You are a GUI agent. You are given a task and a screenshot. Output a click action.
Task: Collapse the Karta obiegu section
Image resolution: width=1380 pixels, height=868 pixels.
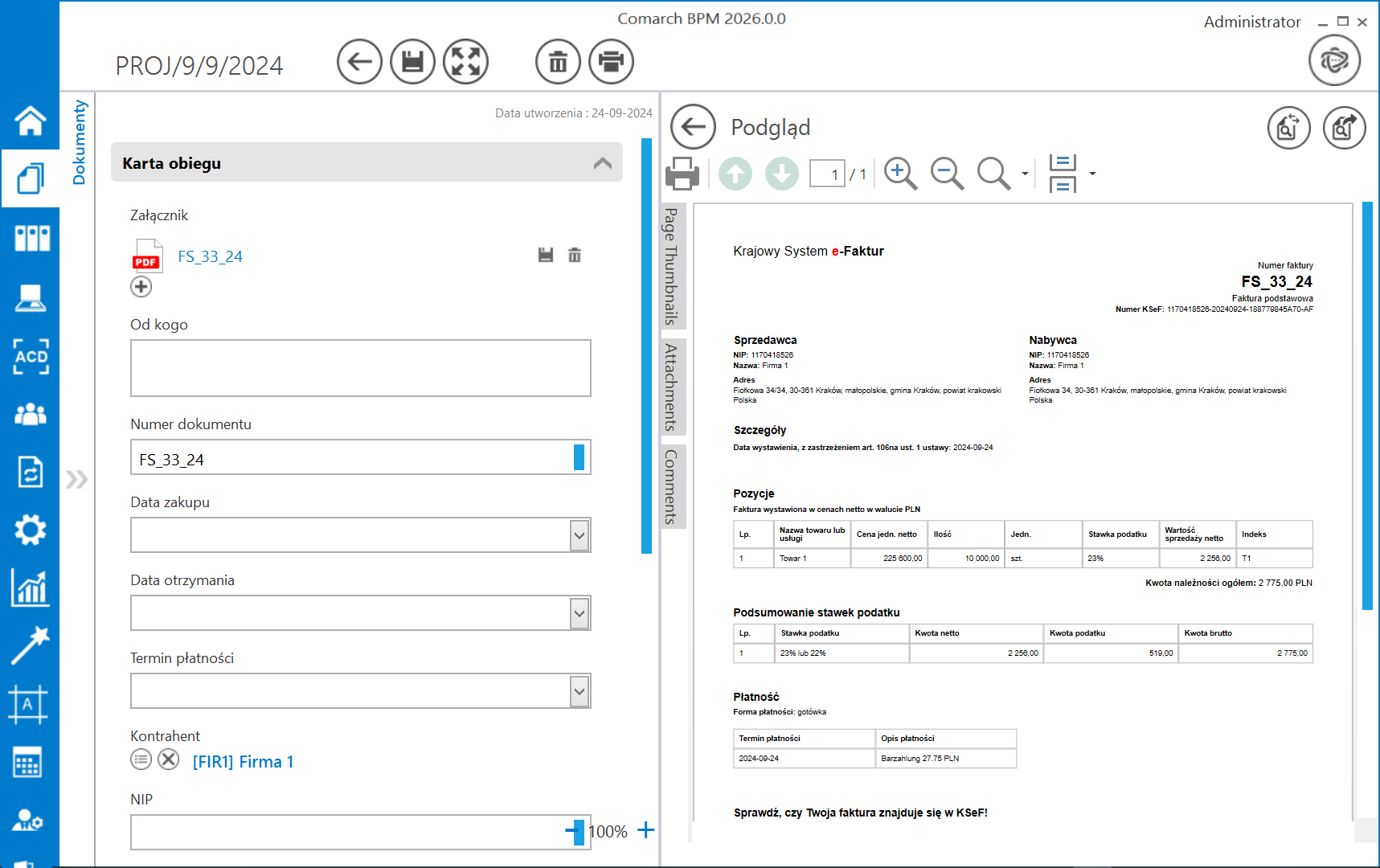(x=602, y=163)
